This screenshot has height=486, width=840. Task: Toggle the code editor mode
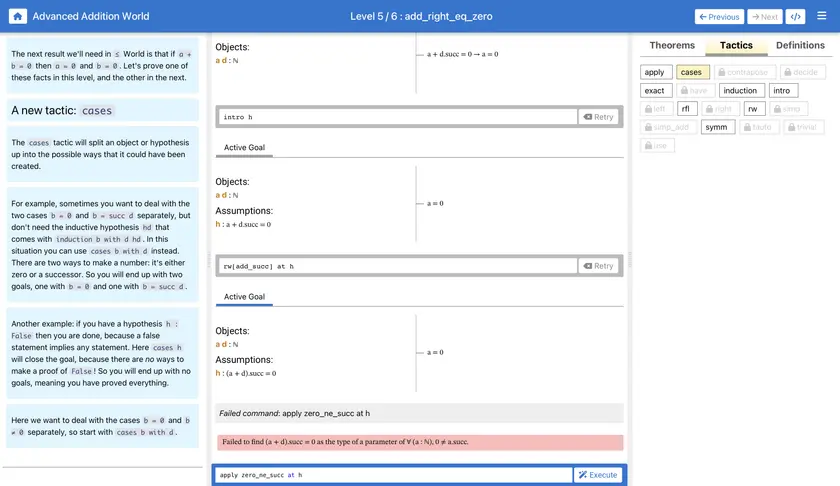(x=795, y=16)
